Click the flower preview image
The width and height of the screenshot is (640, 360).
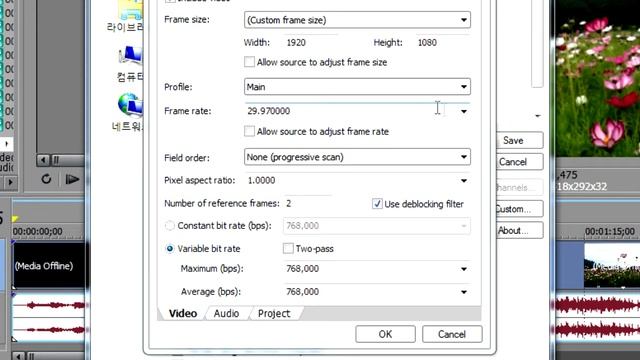point(598,78)
